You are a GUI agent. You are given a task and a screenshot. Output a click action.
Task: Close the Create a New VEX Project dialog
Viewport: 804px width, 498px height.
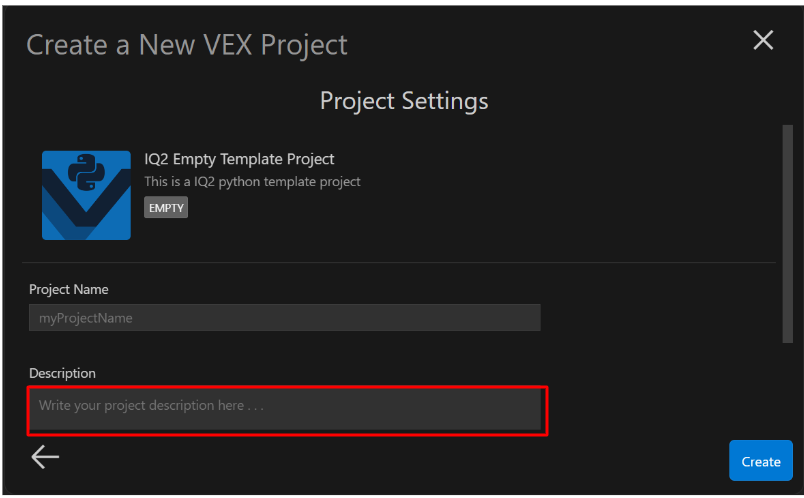point(763,40)
